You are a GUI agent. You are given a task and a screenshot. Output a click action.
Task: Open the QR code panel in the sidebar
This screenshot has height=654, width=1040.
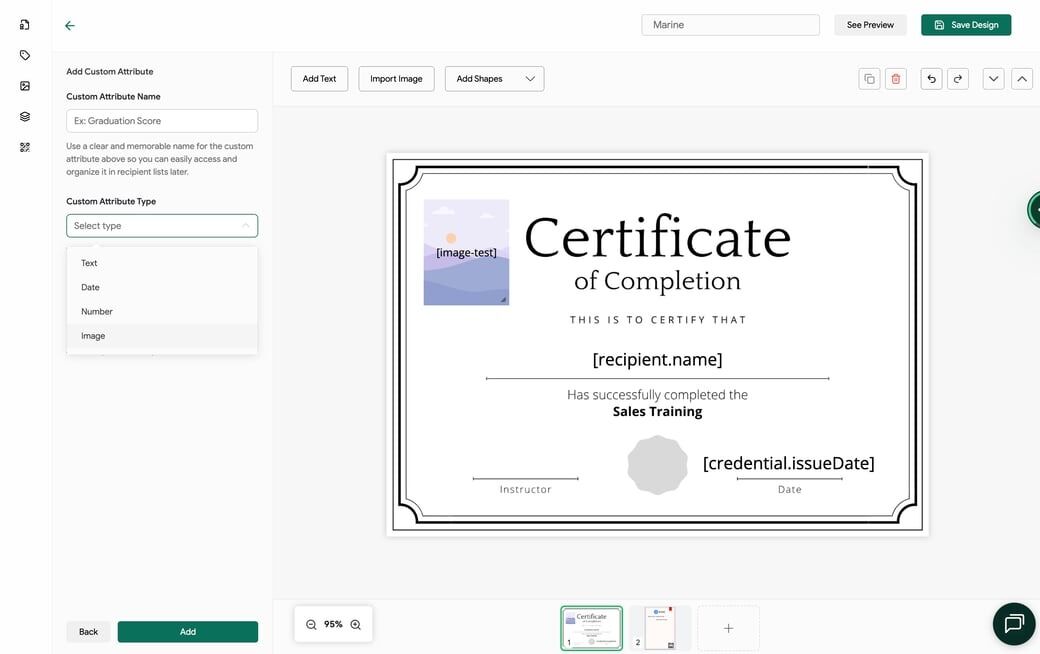click(25, 147)
